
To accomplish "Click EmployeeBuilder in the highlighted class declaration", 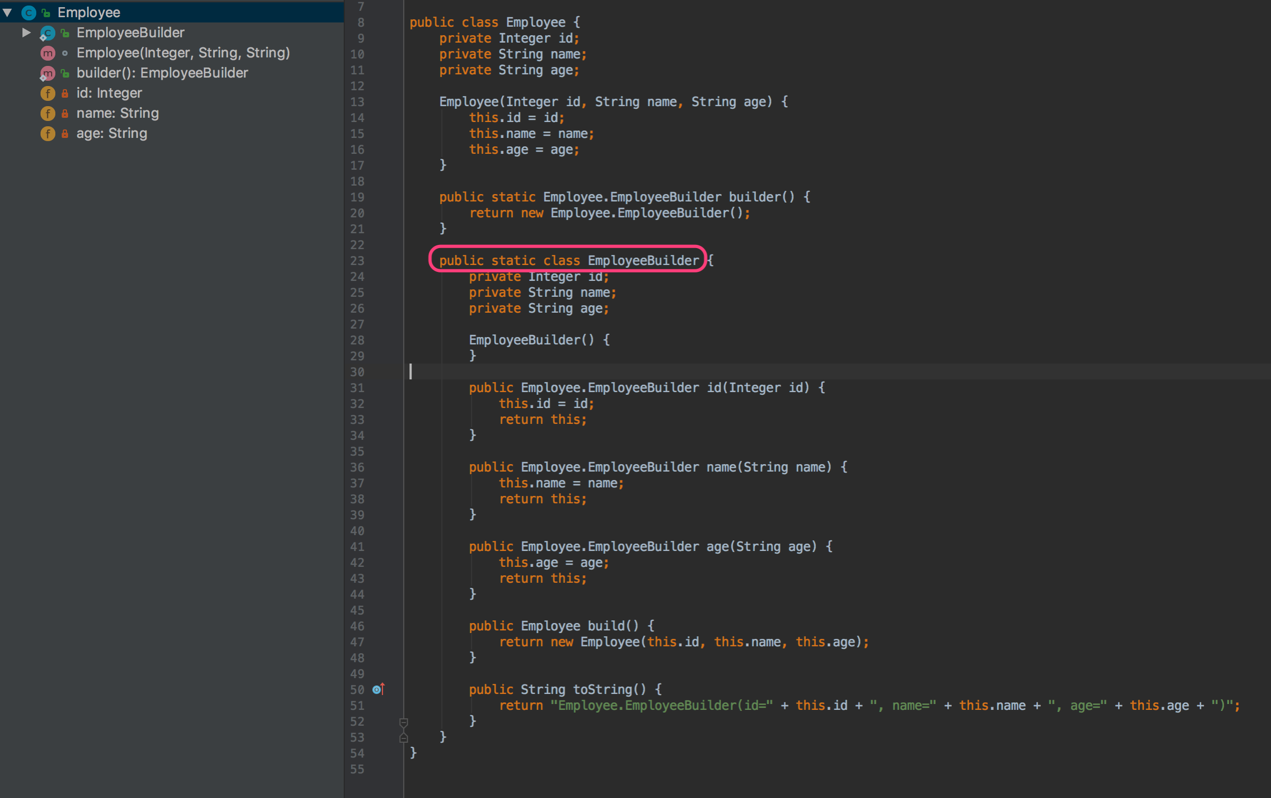I will pyautogui.click(x=643, y=261).
